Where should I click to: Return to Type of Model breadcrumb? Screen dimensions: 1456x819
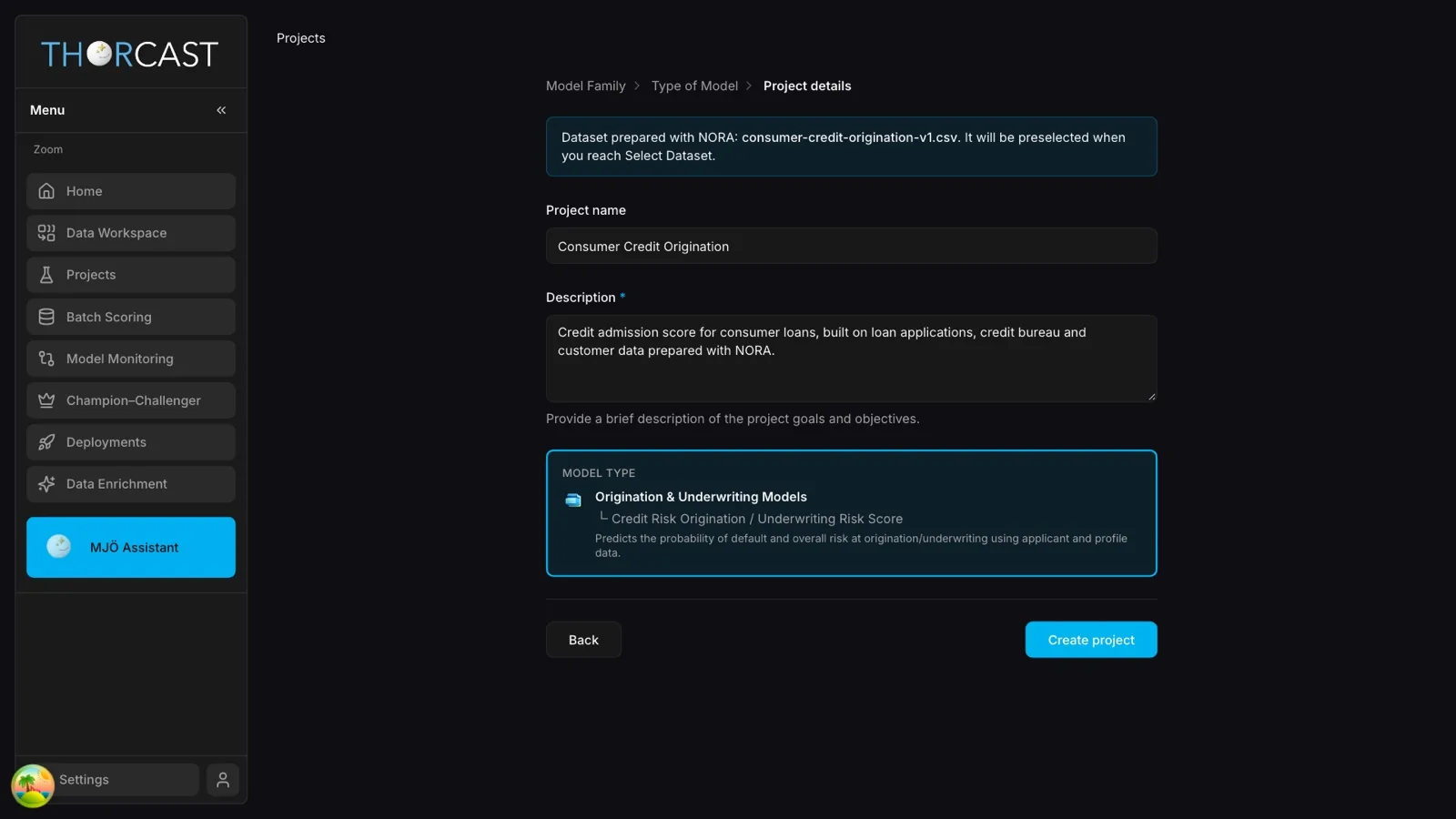pos(694,86)
